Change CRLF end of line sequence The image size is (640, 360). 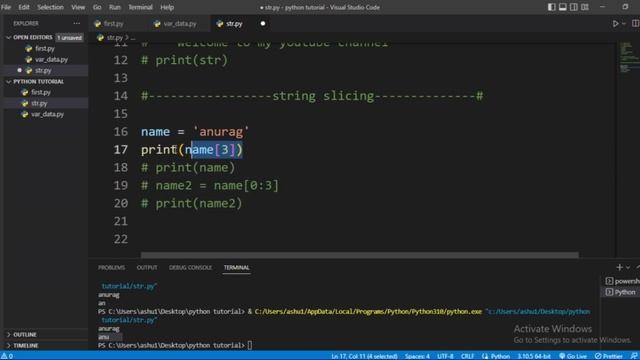pos(467,356)
